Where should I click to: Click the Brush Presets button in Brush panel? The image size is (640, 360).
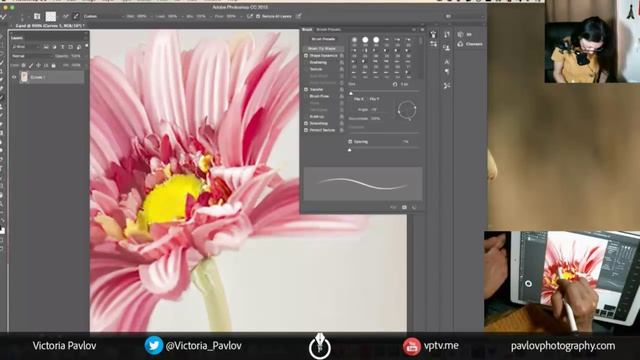[x=323, y=39]
